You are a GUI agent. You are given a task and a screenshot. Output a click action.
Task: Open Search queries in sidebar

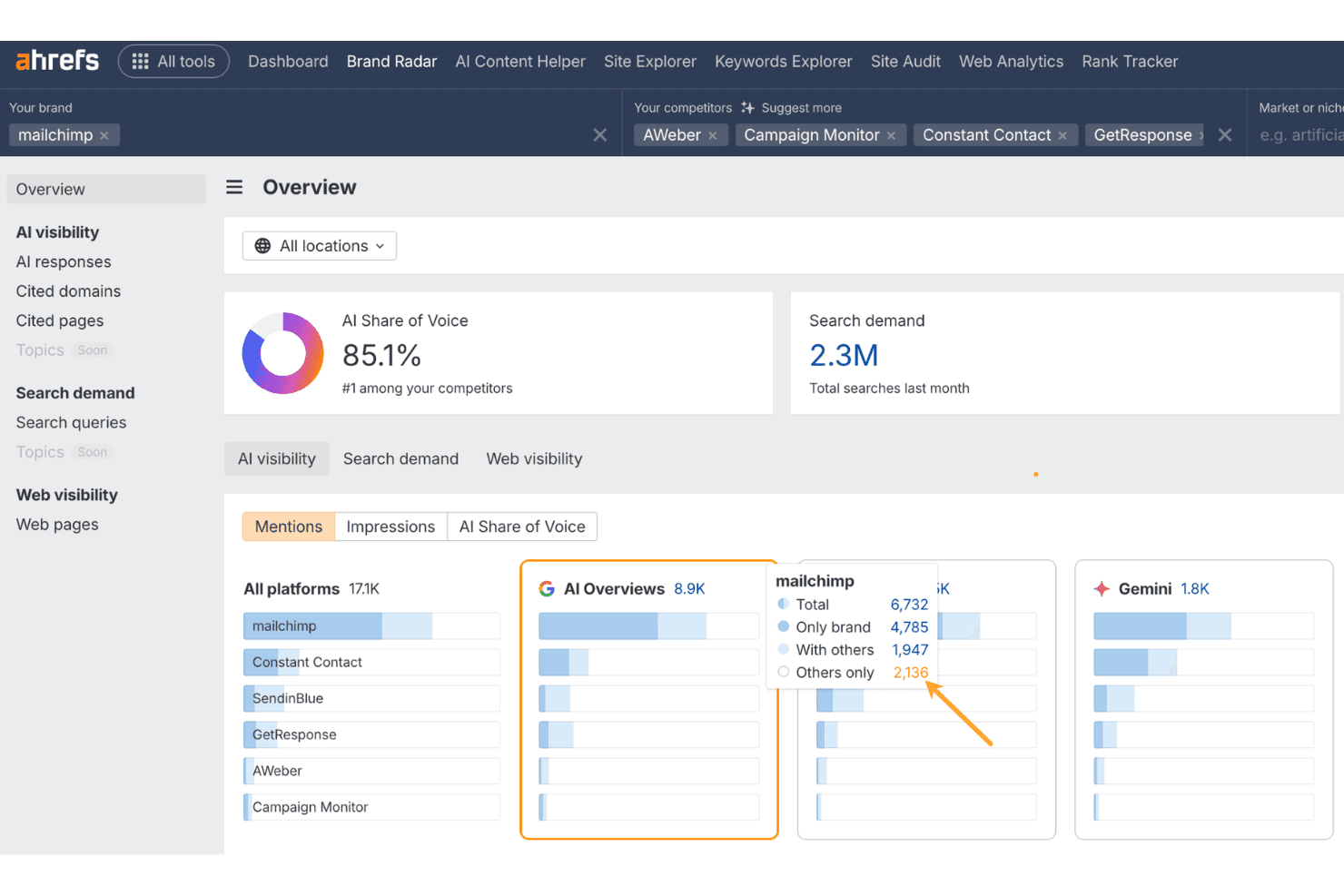[71, 422]
